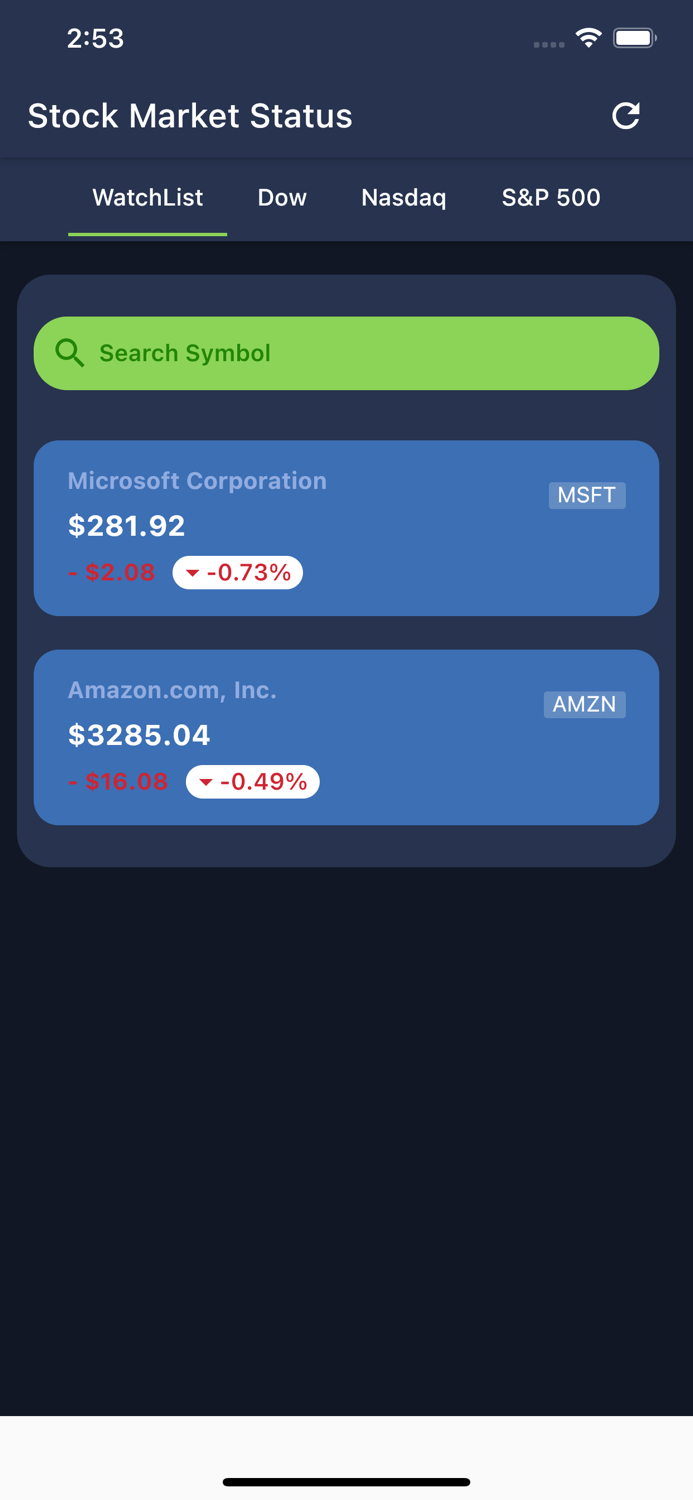Screen dimensions: 693x1500
Task: Click the refresh icon in the header
Action: click(x=626, y=115)
